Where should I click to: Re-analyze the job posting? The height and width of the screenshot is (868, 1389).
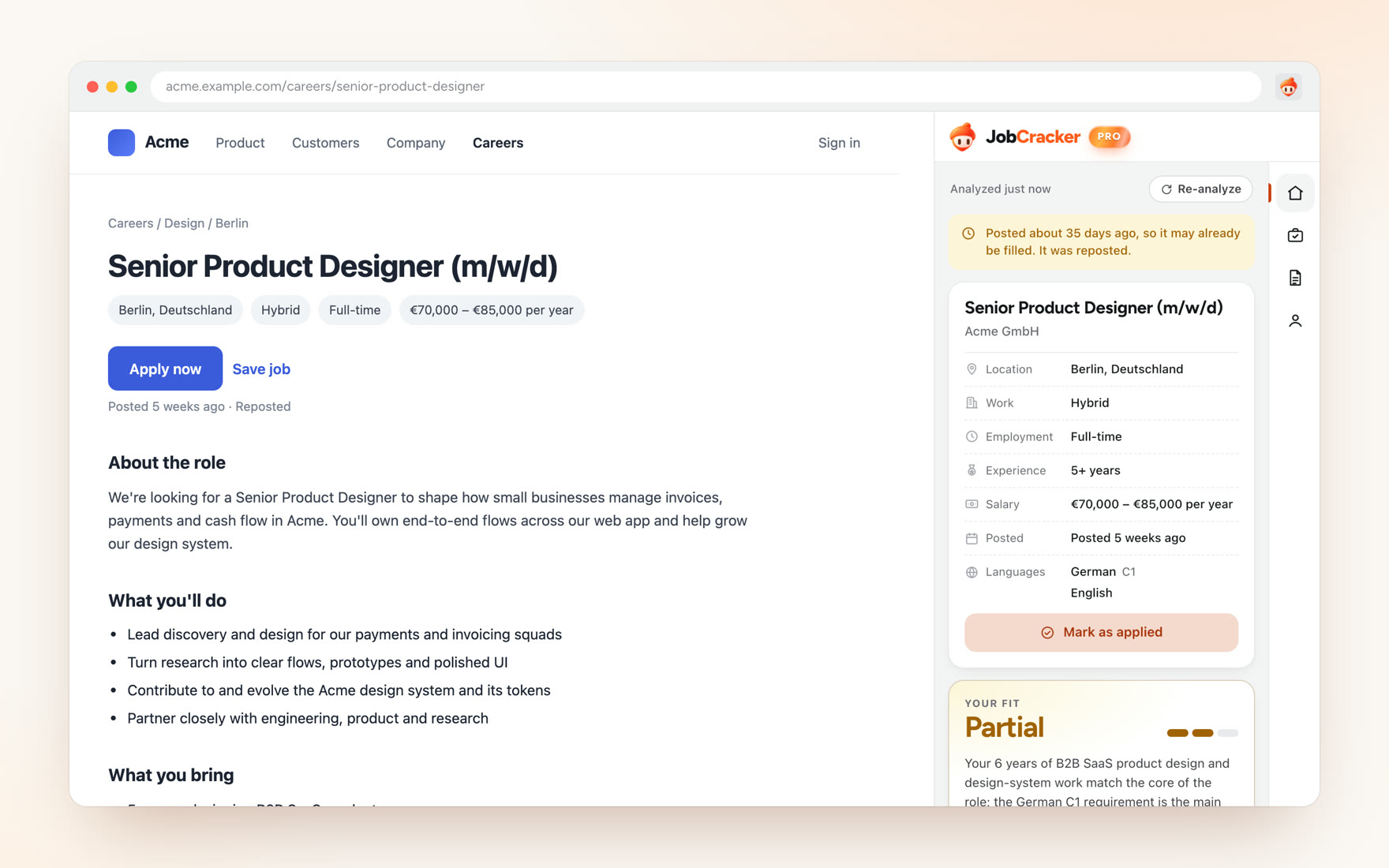pyautogui.click(x=1200, y=189)
